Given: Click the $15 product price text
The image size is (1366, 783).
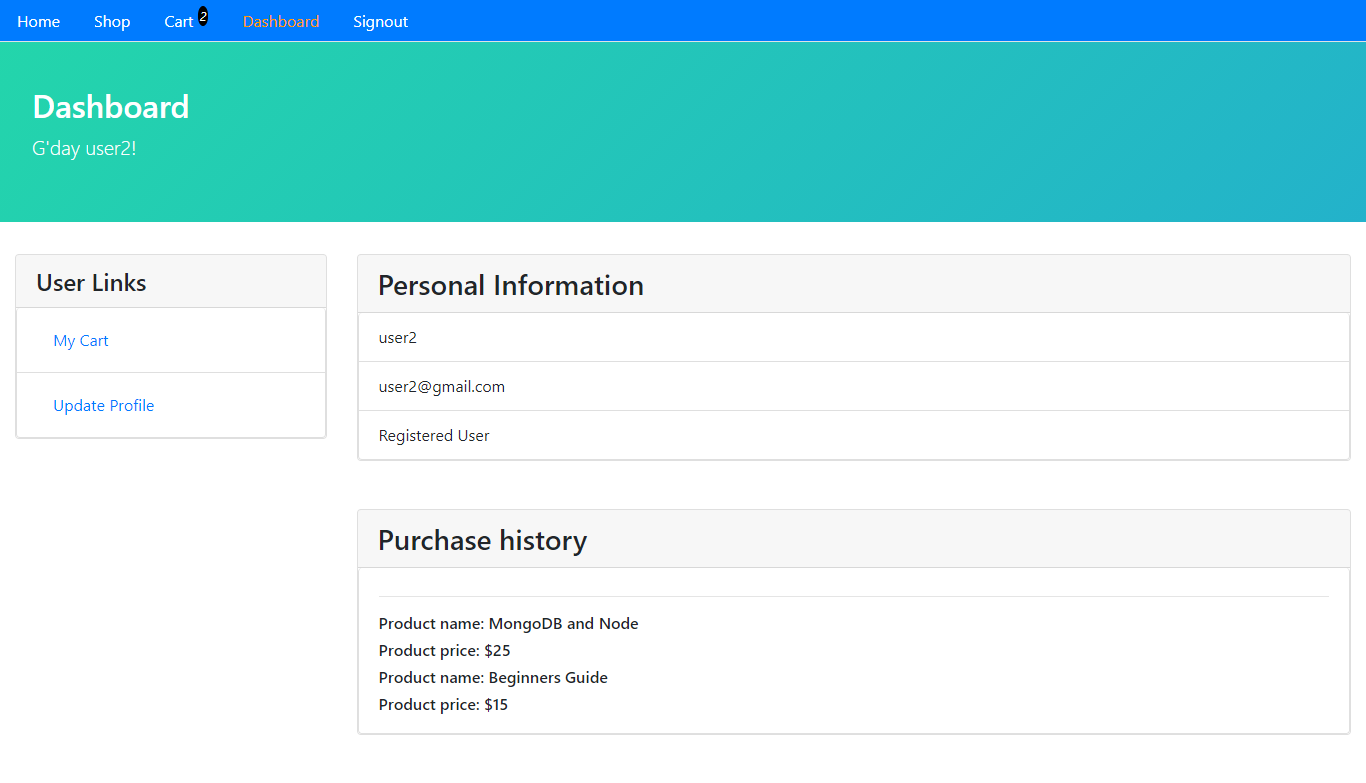Looking at the screenshot, I should click(x=443, y=704).
